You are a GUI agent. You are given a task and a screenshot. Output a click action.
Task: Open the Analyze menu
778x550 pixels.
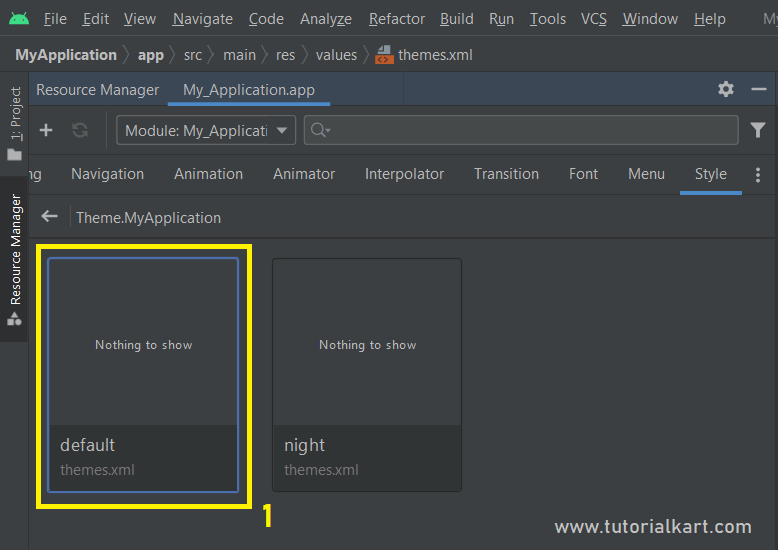pos(326,19)
